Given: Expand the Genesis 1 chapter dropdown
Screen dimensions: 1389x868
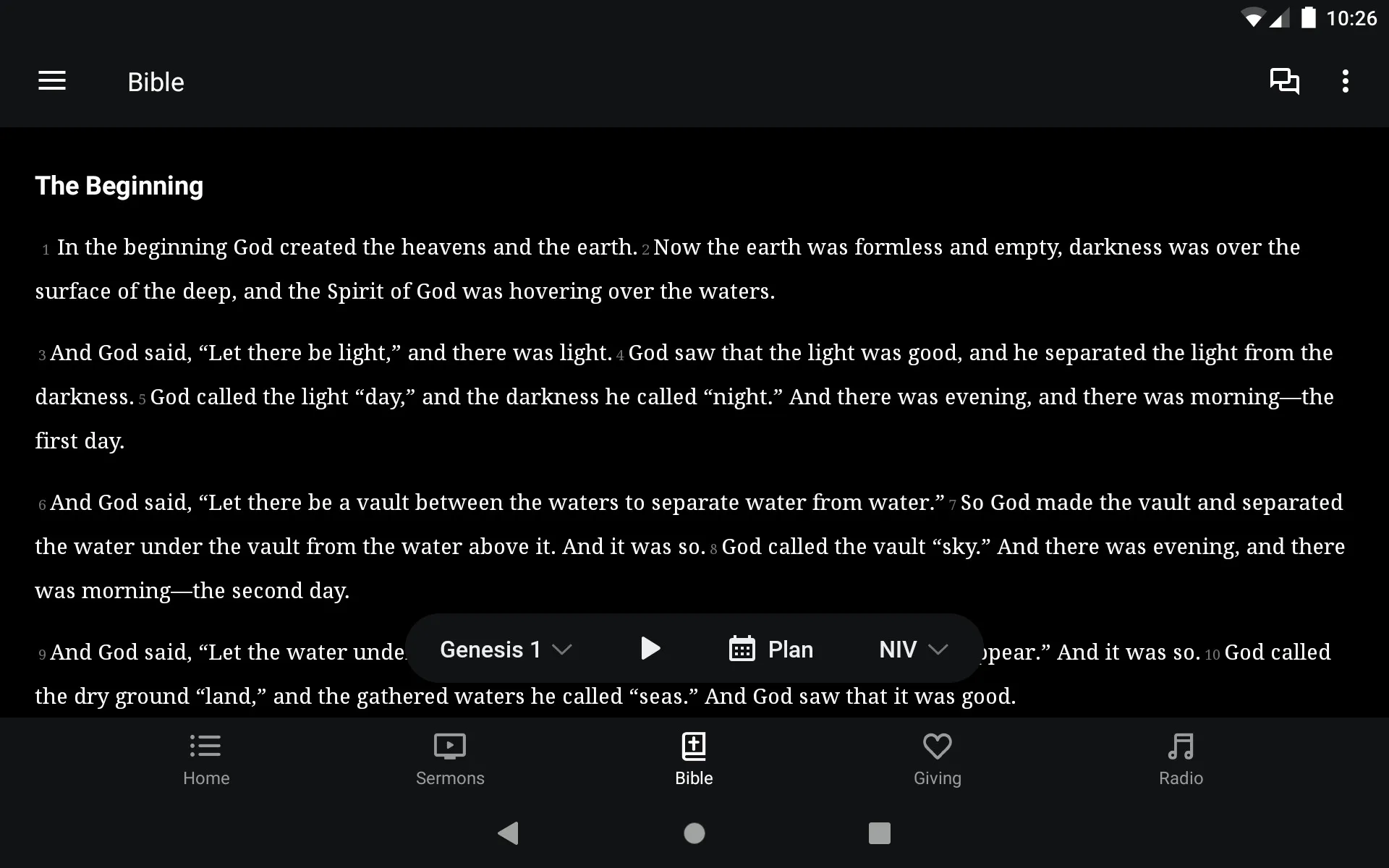Looking at the screenshot, I should click(x=506, y=649).
